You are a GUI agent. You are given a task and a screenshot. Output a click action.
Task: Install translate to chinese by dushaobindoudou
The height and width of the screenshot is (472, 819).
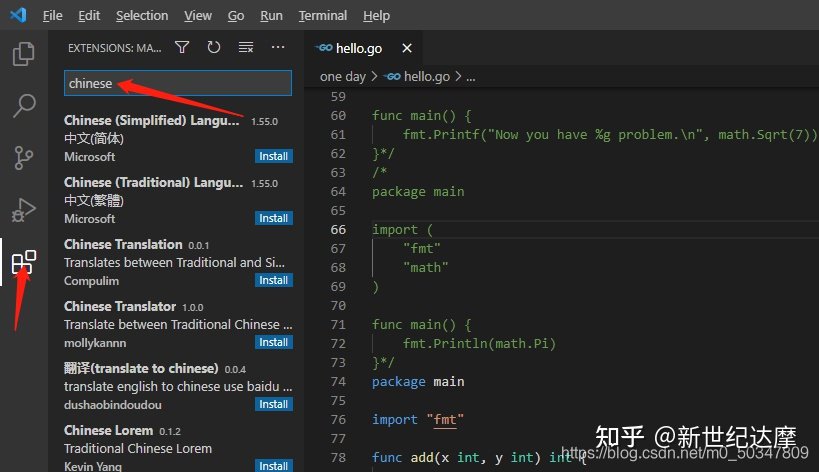click(274, 404)
